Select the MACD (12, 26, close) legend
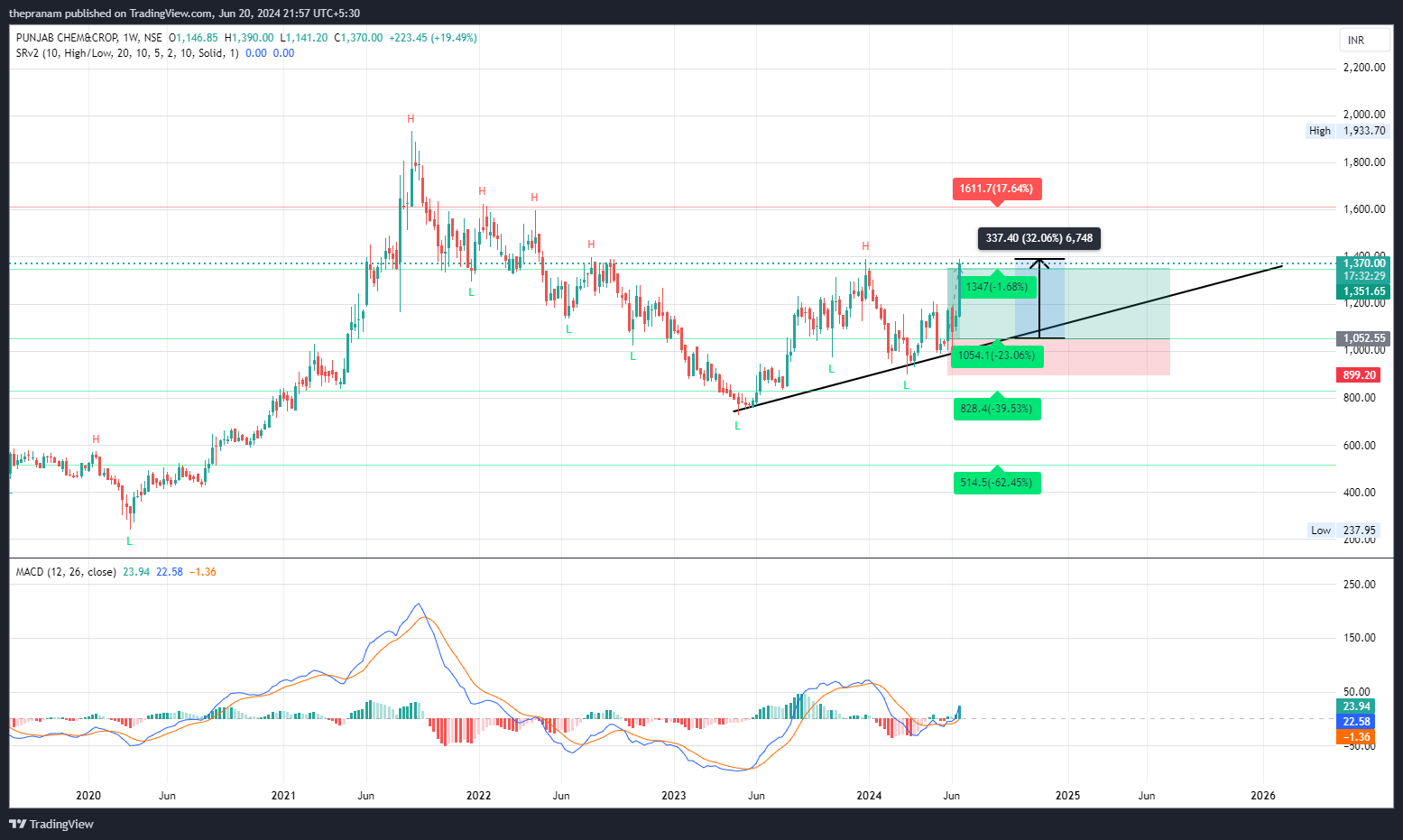The image size is (1403, 840). (x=66, y=572)
